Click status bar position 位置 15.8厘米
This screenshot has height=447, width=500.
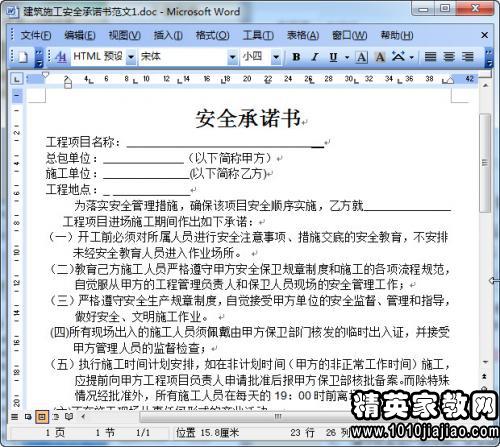207,433
